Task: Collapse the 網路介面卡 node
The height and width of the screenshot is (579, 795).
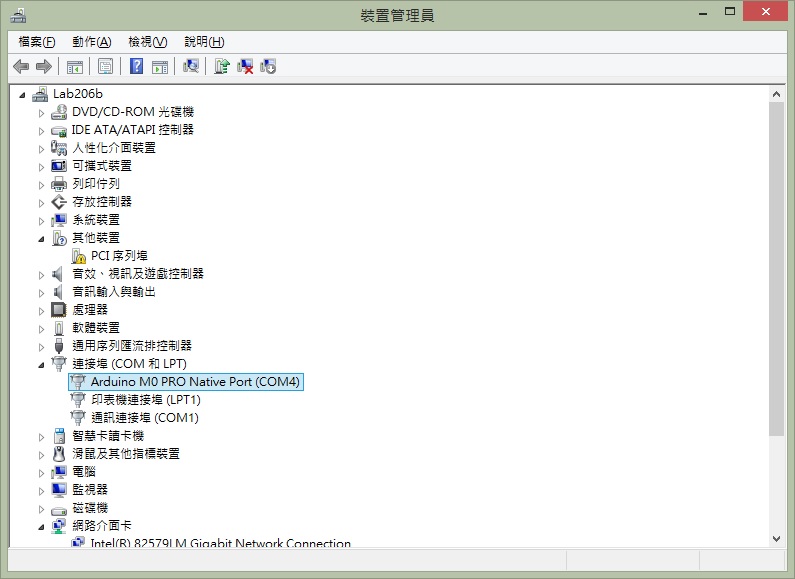Action: click(41, 527)
